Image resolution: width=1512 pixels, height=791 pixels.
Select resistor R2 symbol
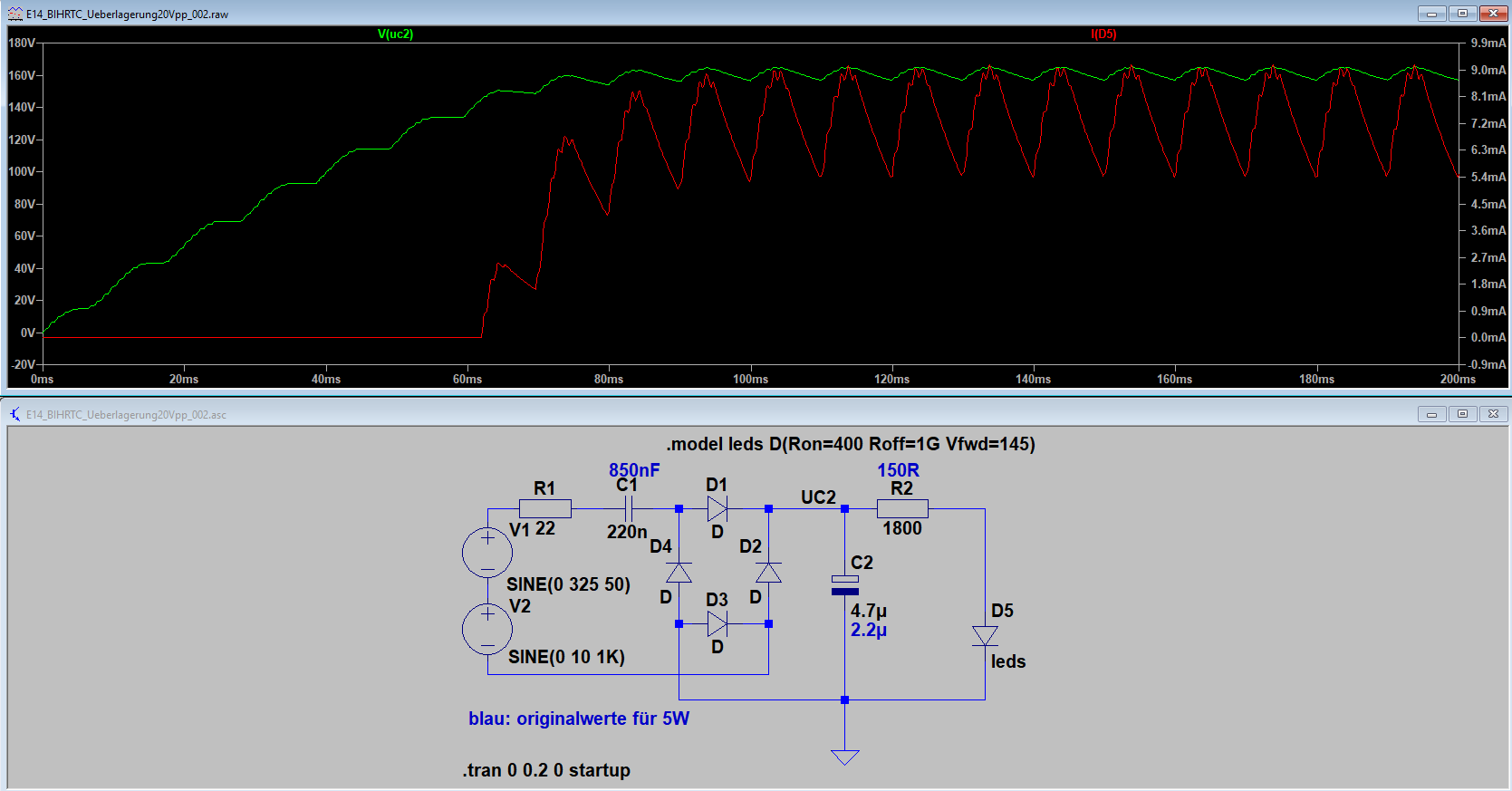point(902,508)
